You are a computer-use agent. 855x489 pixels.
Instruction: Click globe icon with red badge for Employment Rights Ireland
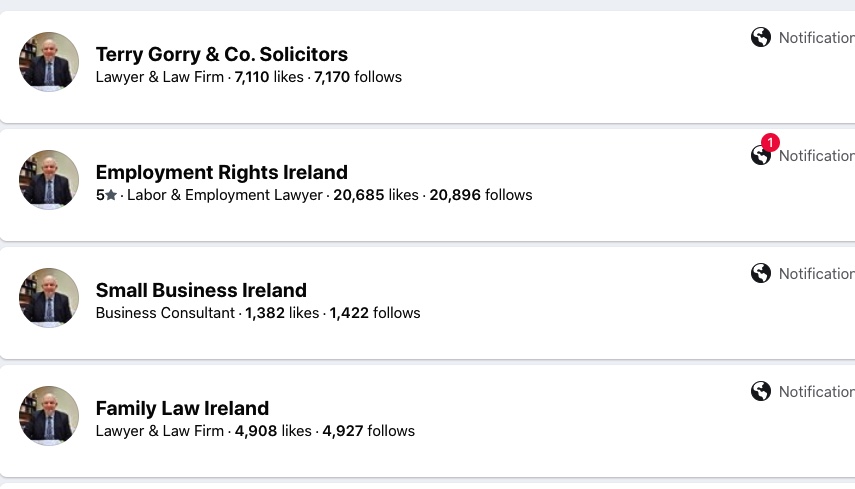click(761, 155)
